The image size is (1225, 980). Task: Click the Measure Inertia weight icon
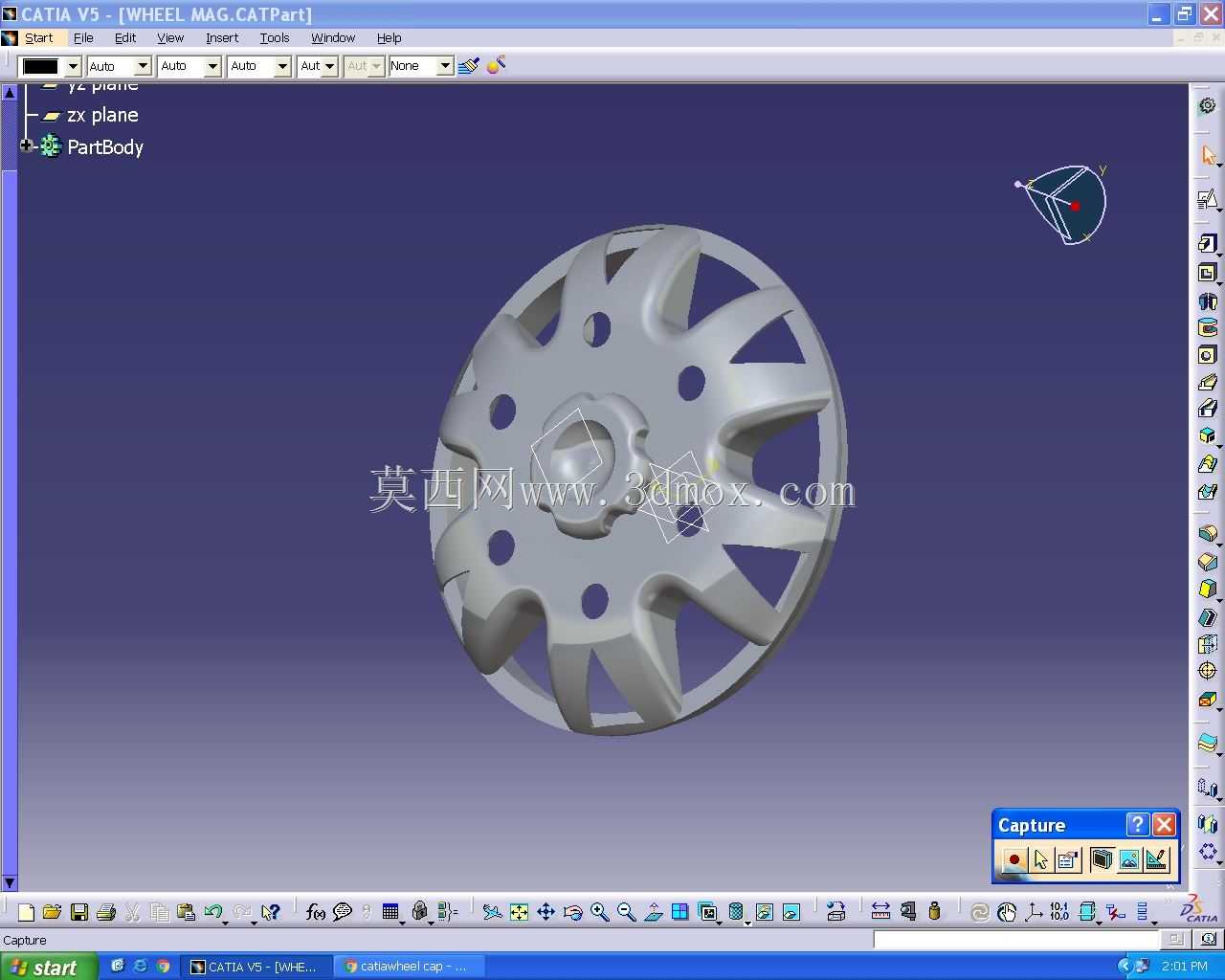(x=935, y=912)
